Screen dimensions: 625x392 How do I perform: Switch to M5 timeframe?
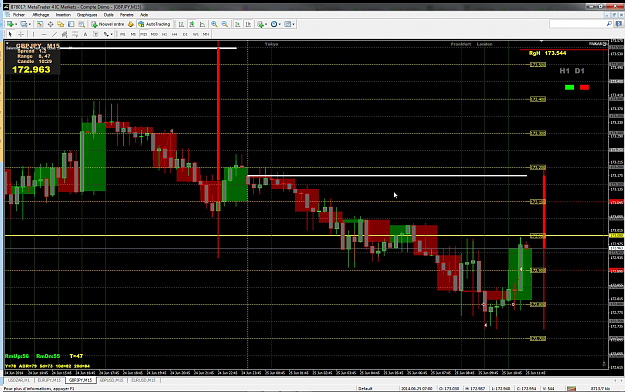click(134, 34)
